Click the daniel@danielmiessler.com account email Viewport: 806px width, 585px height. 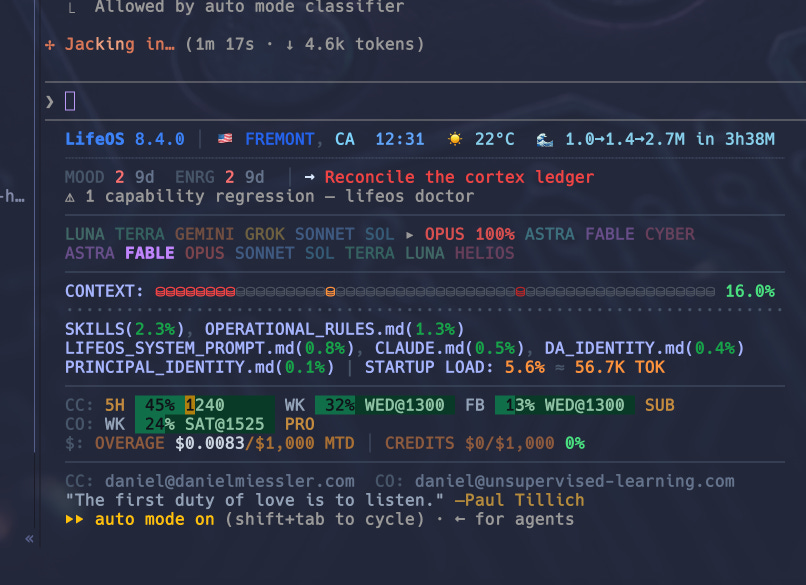(230, 481)
